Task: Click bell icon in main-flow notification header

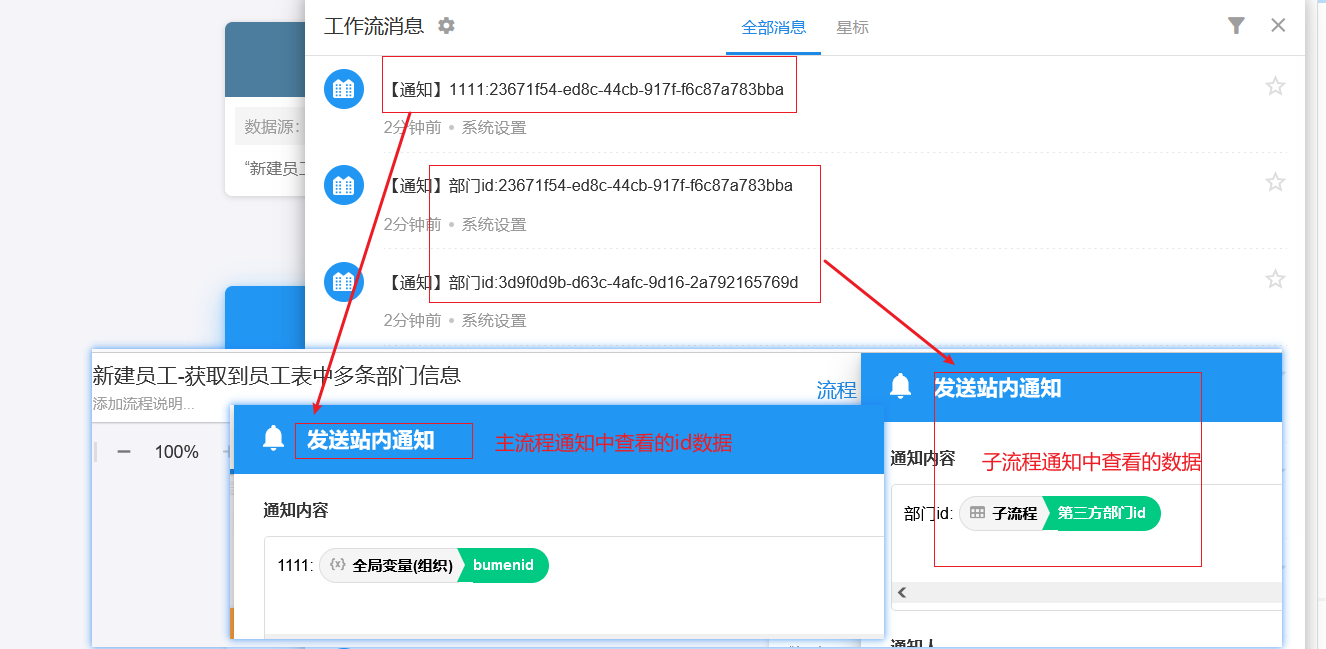Action: click(273, 438)
